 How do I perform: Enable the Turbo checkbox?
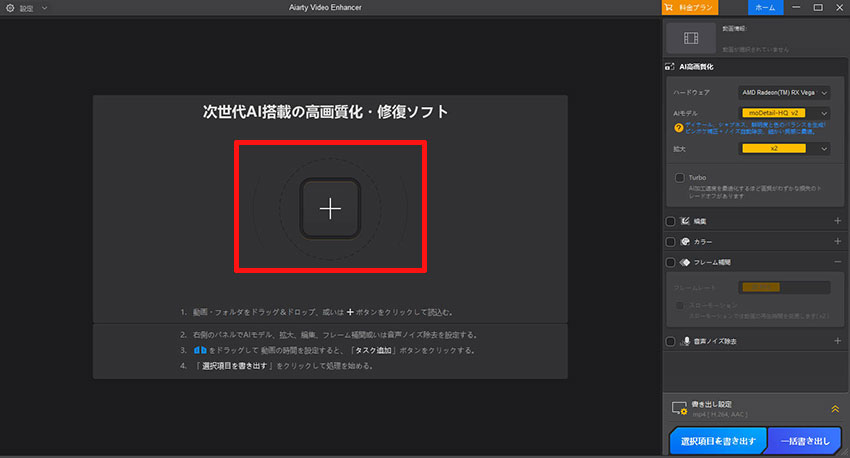[679, 178]
